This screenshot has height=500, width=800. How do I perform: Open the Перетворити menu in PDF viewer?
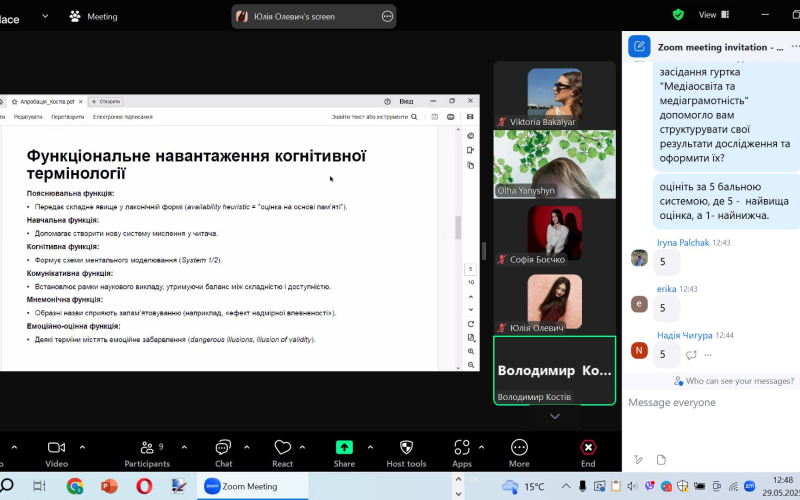[67, 117]
